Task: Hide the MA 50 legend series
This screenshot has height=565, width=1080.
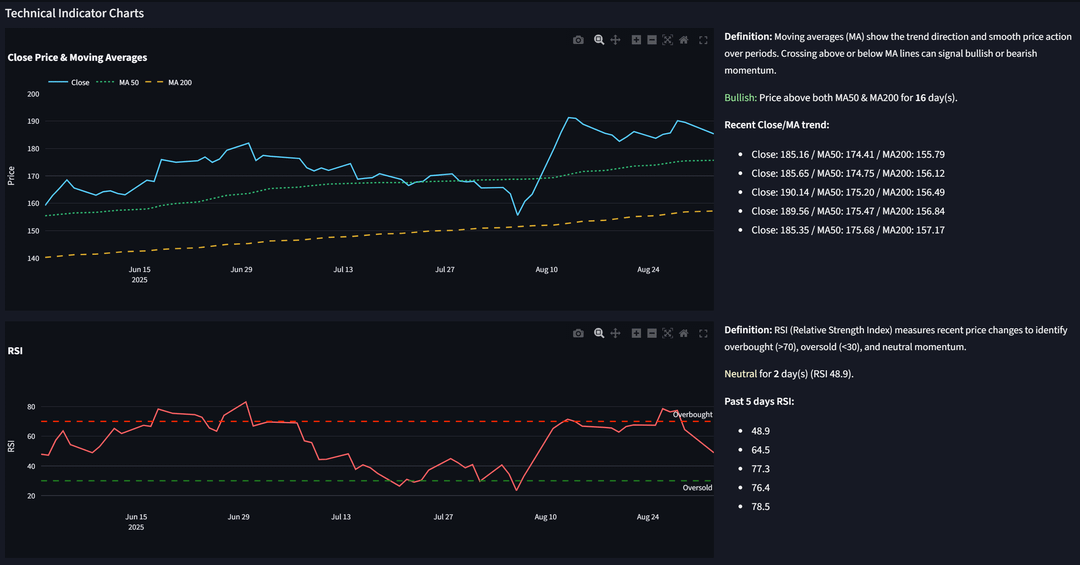Action: [118, 83]
